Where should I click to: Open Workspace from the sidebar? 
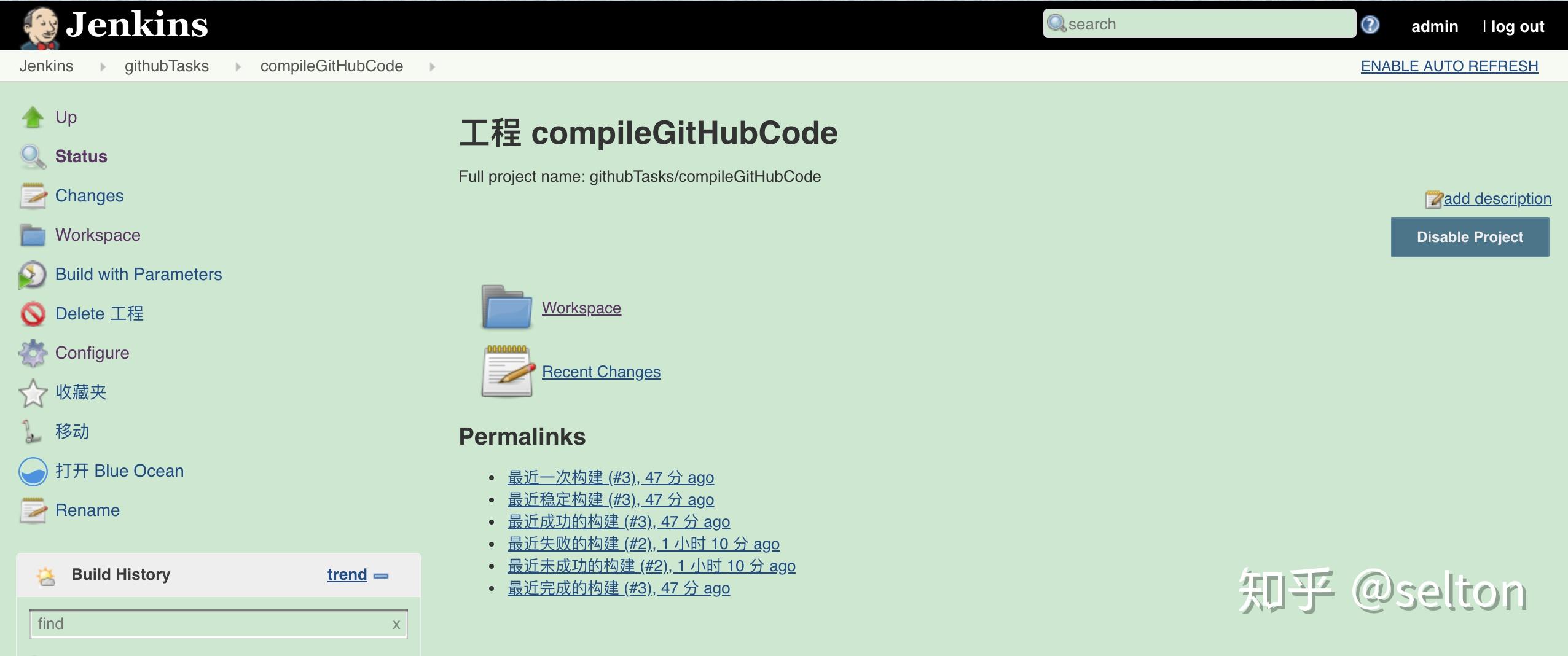(98, 235)
